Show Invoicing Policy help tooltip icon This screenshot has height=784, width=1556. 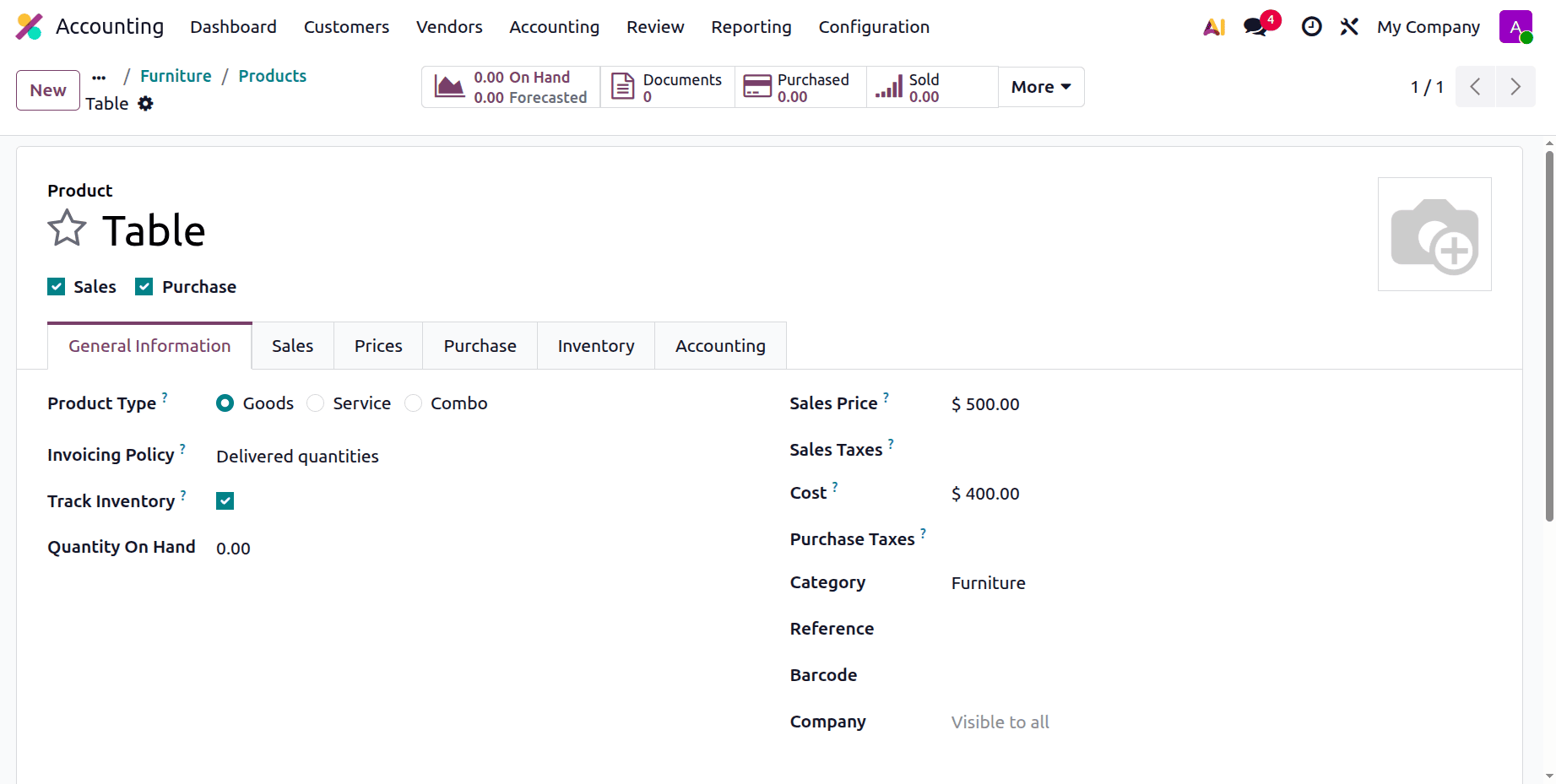click(183, 449)
